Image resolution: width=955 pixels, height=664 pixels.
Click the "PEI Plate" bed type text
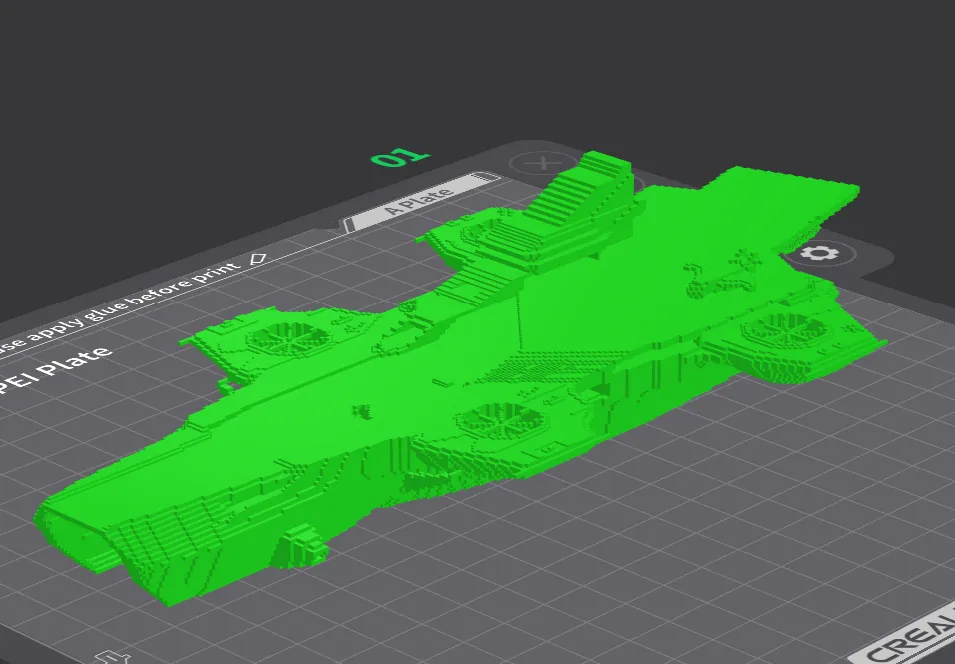tap(55, 370)
